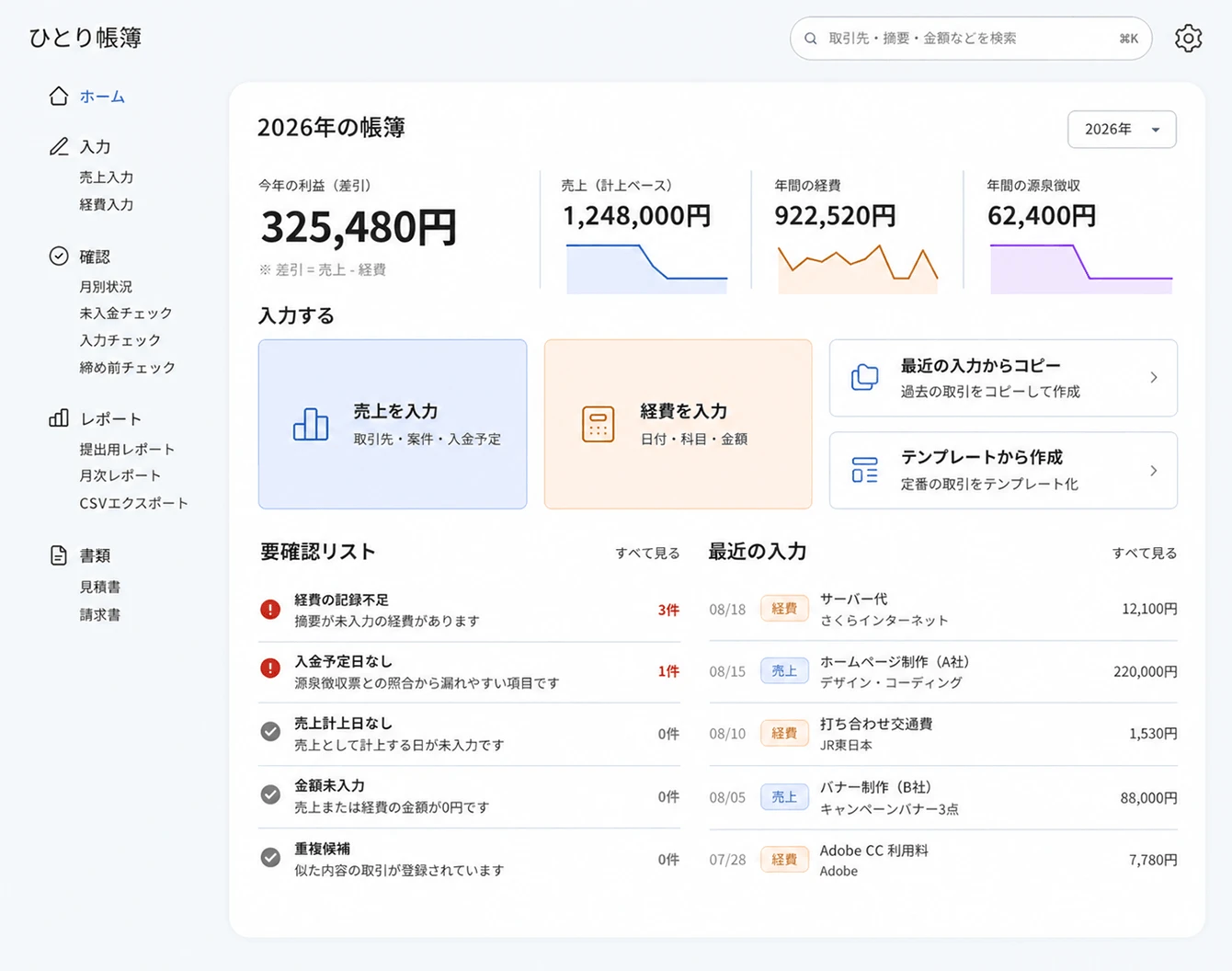Click JR東日本 text

click(x=846, y=745)
